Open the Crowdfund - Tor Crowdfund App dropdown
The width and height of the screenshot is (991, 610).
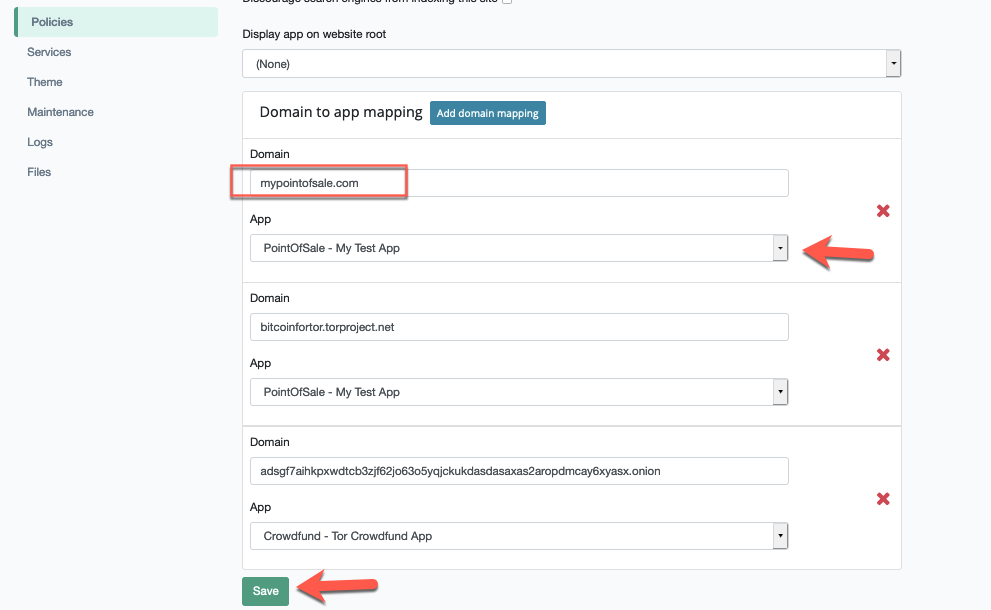point(519,536)
